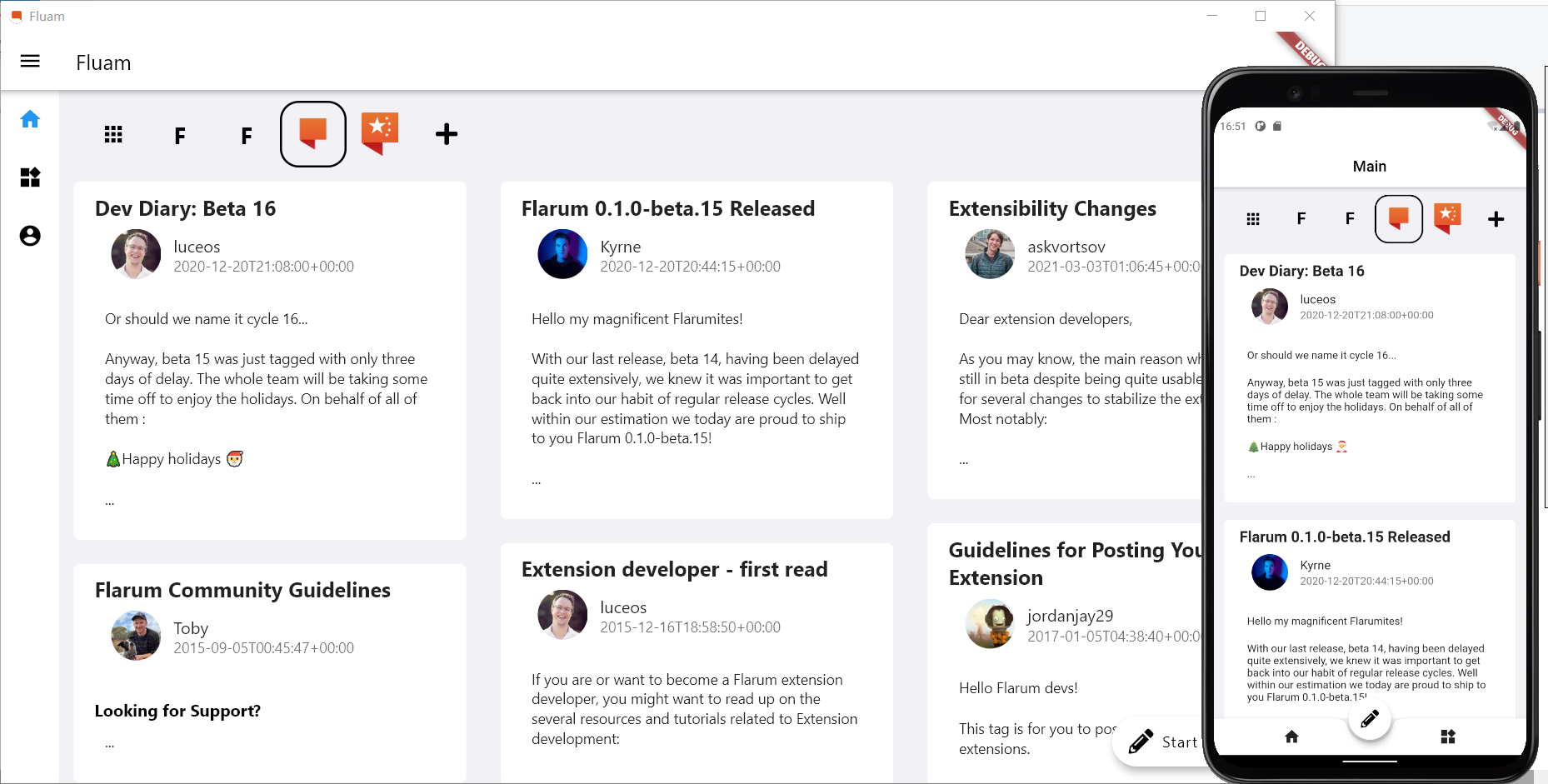Open the Extensibility Changes card title

click(x=1052, y=208)
